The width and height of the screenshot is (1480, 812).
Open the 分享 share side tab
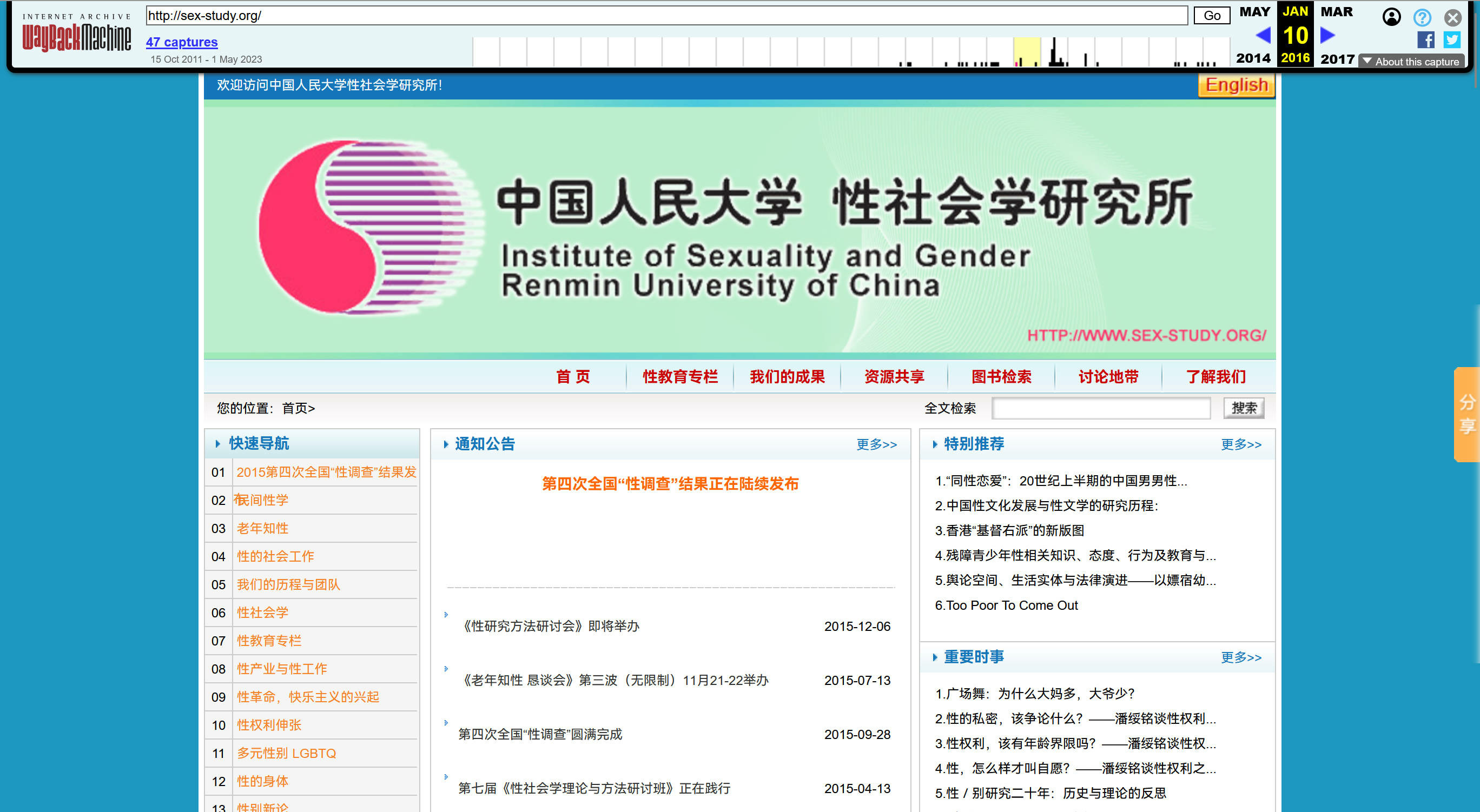point(1467,414)
